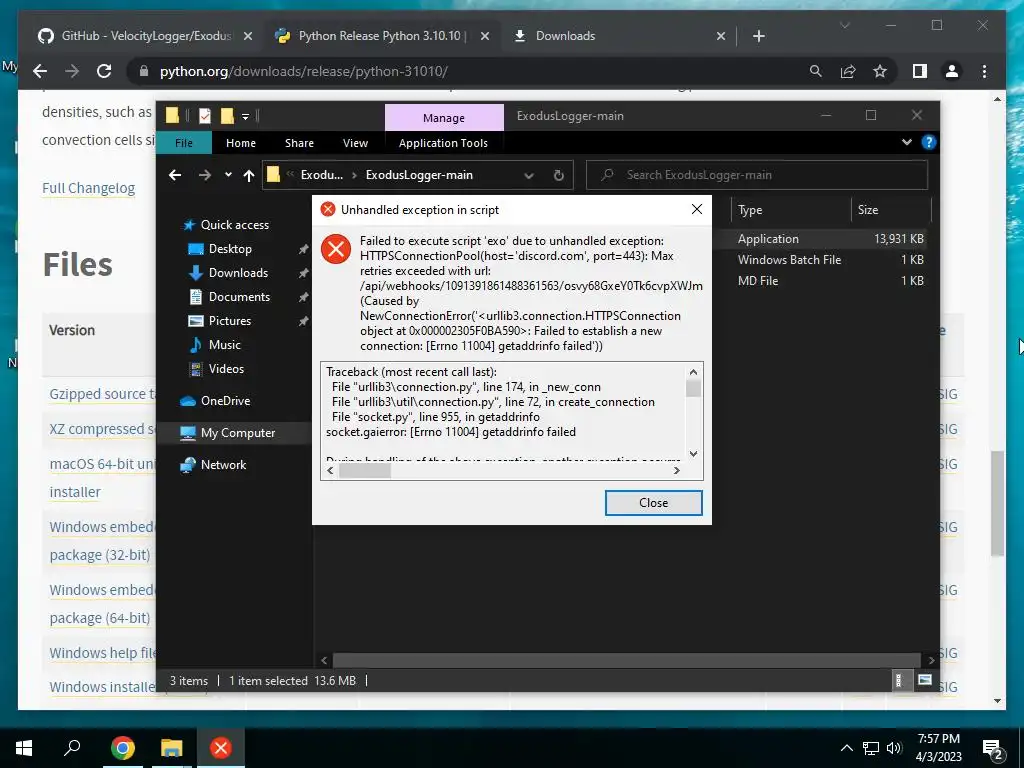Open Chrome three-dot menu
The width and height of the screenshot is (1024, 768).
984,71
